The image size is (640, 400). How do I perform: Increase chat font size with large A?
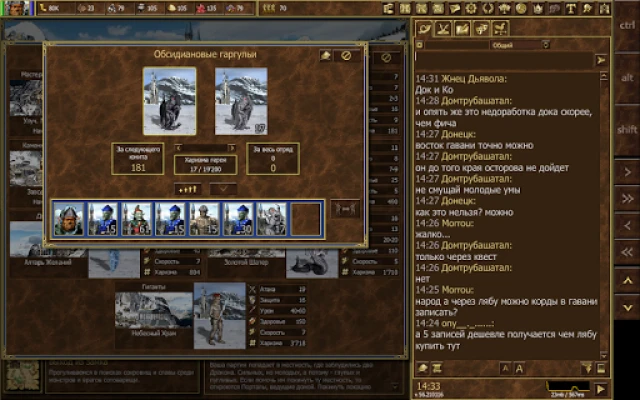[520, 369]
